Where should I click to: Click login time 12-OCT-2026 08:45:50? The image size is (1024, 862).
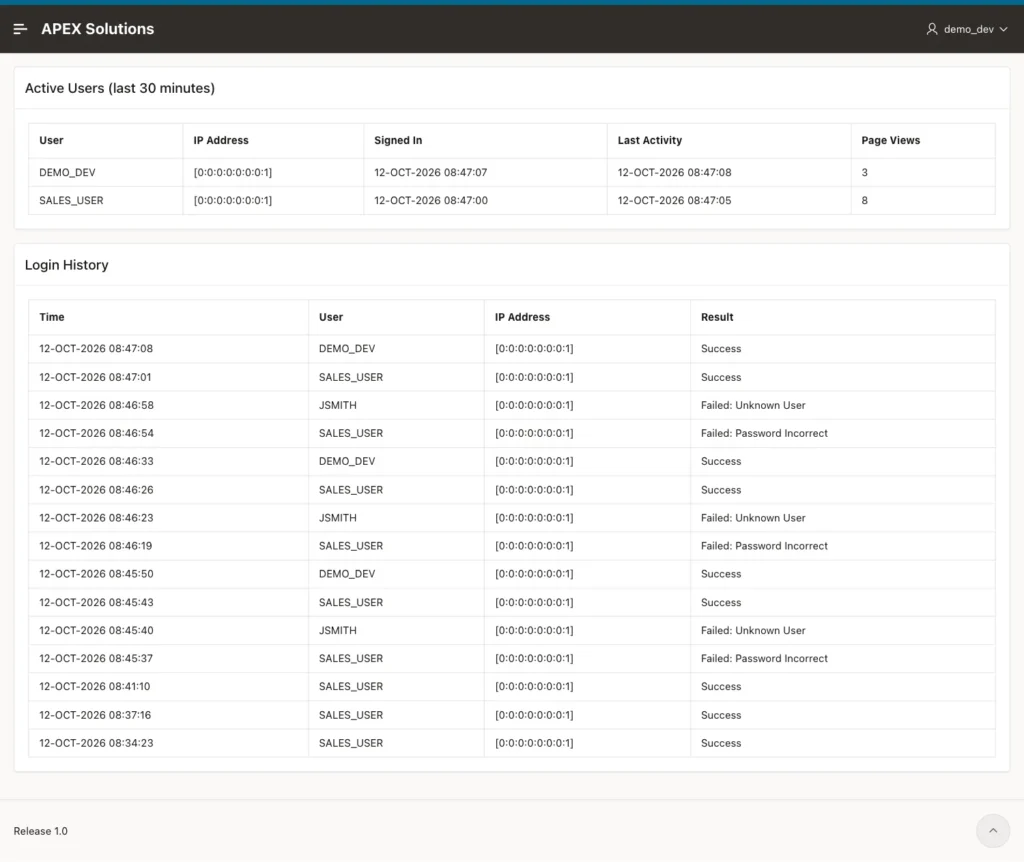tap(96, 574)
